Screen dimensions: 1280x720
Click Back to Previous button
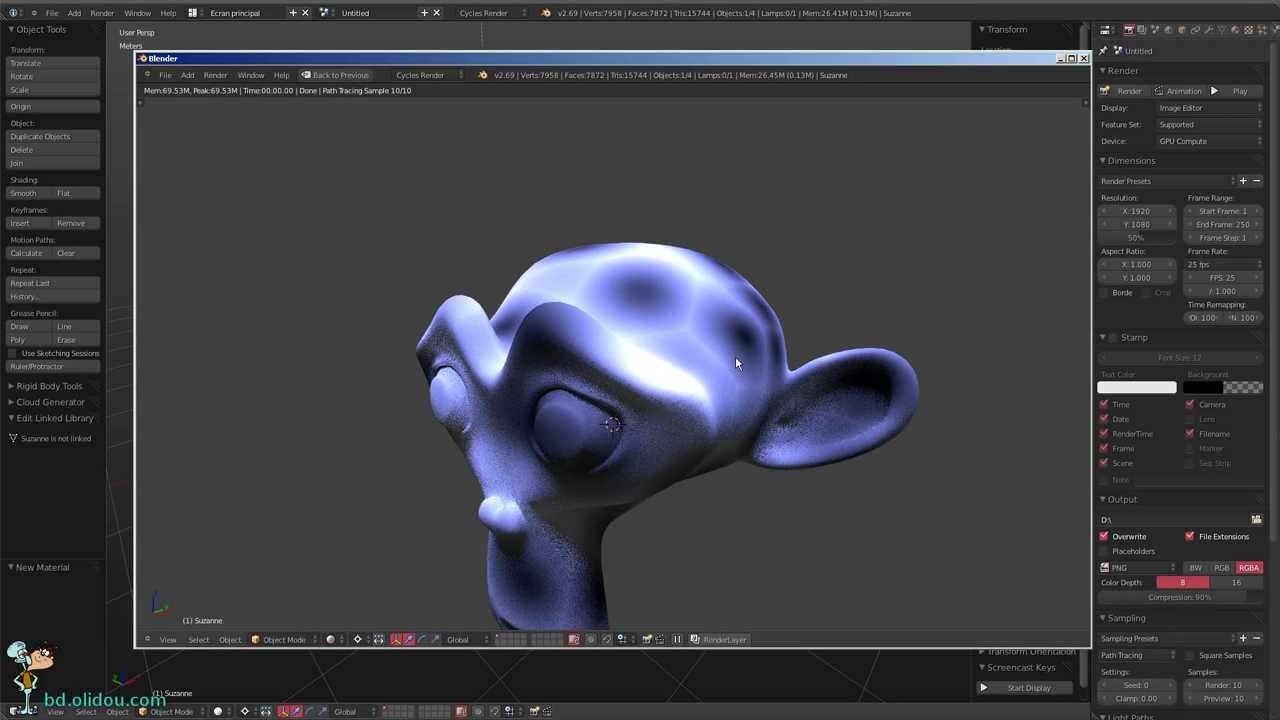[335, 75]
